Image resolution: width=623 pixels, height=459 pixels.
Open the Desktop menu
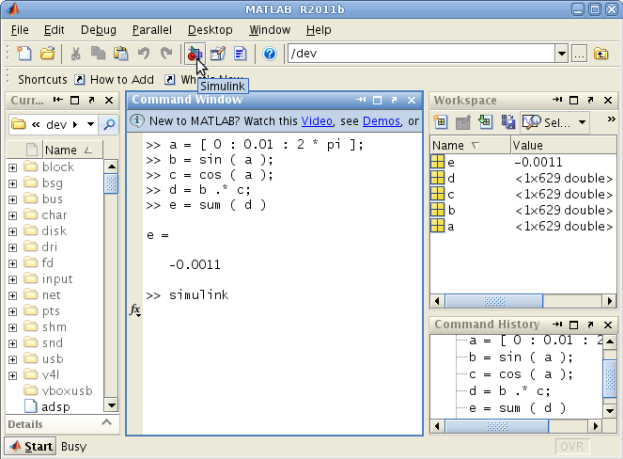pos(210,30)
